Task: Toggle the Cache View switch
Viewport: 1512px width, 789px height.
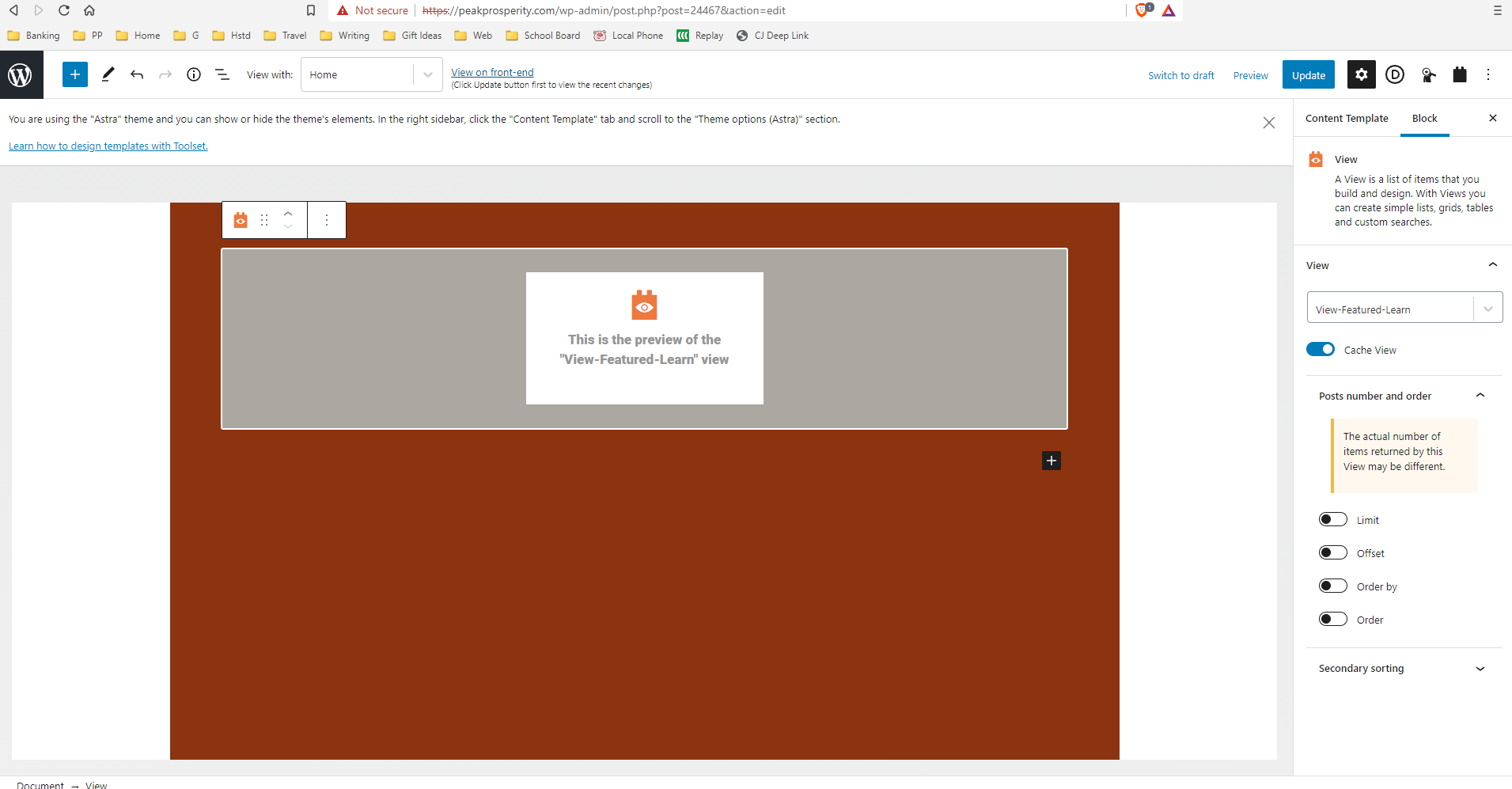Action: point(1321,349)
